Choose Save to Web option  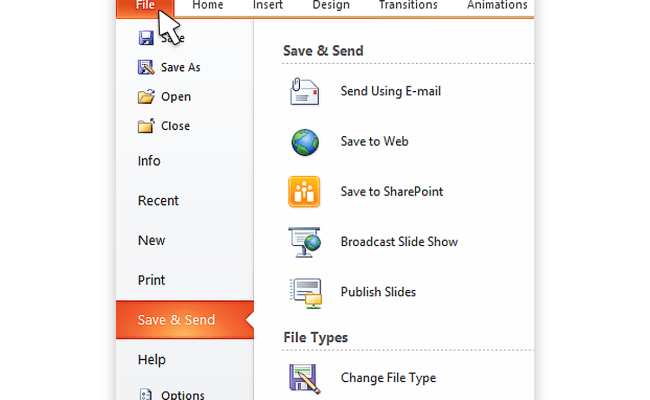(x=374, y=141)
